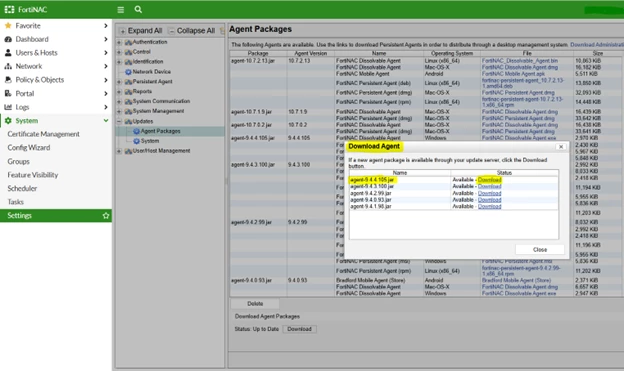
Task: Click the Control folder icon in tree
Action: point(128,52)
